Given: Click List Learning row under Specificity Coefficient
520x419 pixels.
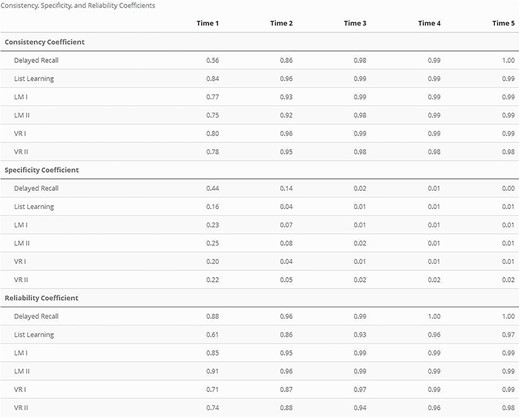Looking at the screenshot, I should tap(260, 207).
